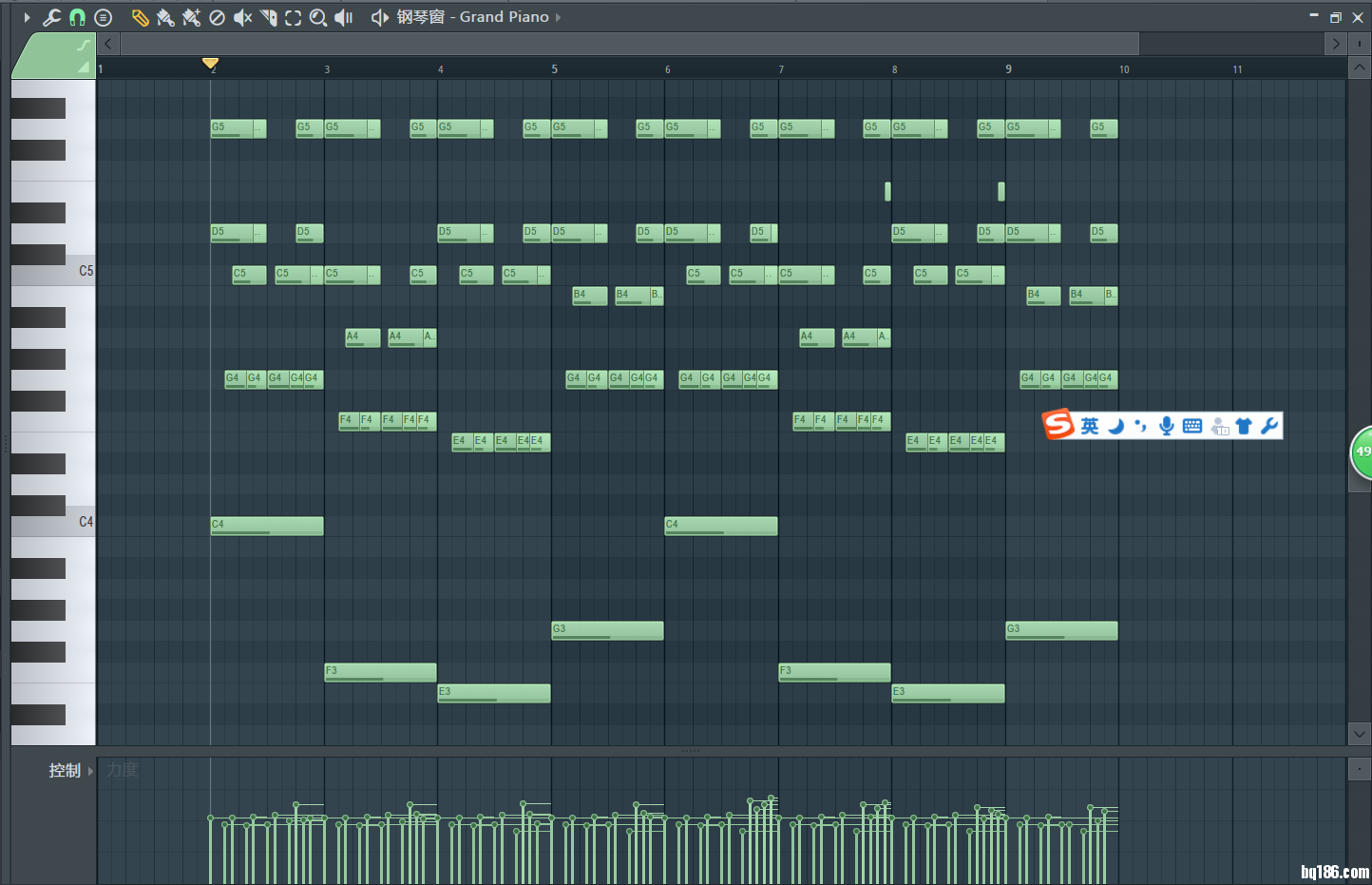
Task: Toggle the Sogou moon half-width mode
Action: click(1116, 426)
